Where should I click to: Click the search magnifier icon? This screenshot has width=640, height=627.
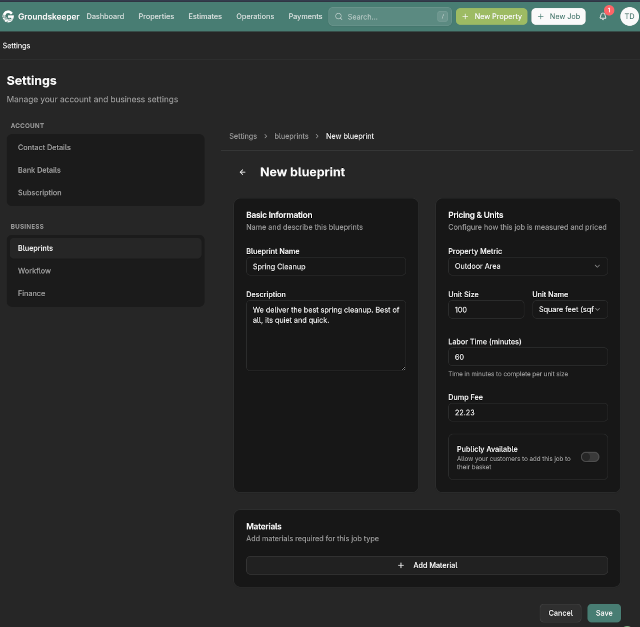coord(339,17)
